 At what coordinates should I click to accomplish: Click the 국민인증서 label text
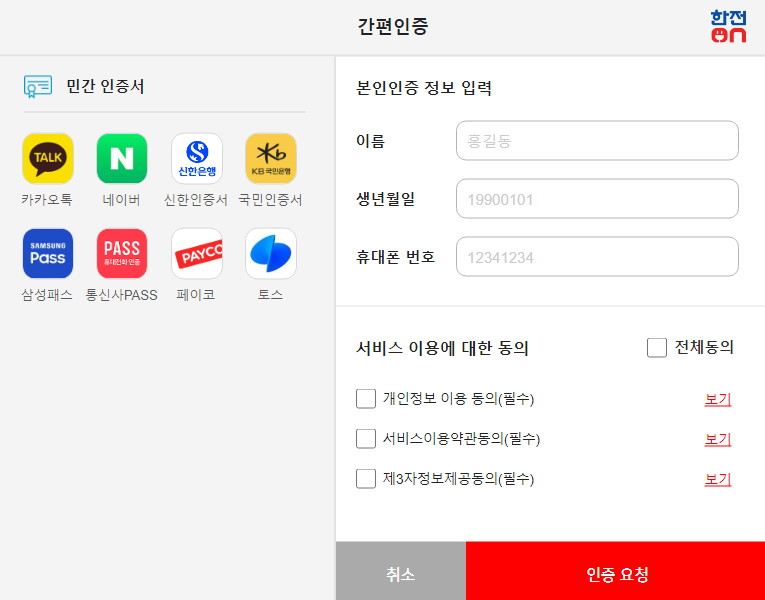click(270, 200)
